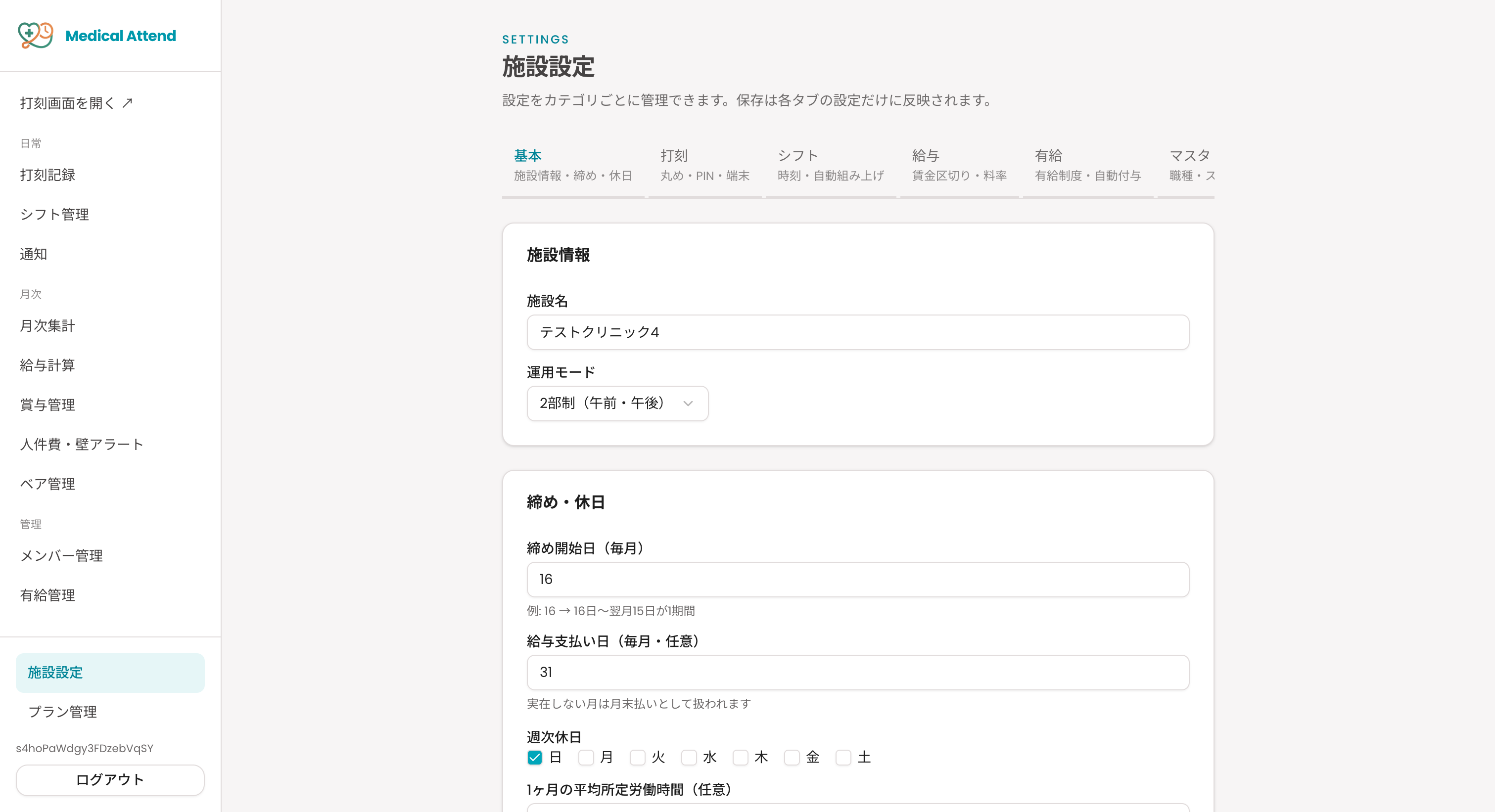Screen dimensions: 1495x812
Task: Click the Medical Attend heart logo icon
Action: [x=36, y=36]
